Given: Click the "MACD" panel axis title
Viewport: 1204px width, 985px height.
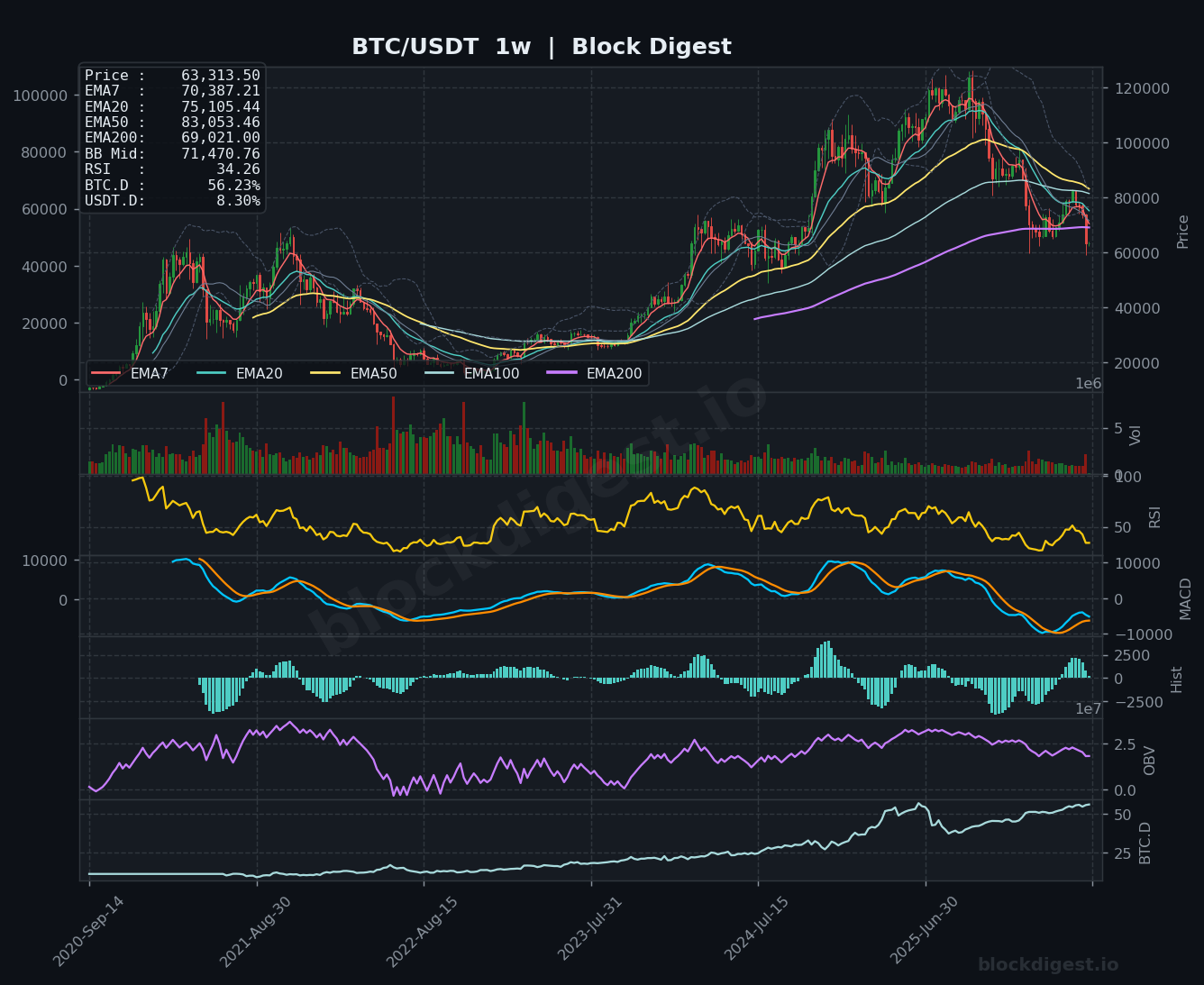Looking at the screenshot, I should [x=1185, y=598].
